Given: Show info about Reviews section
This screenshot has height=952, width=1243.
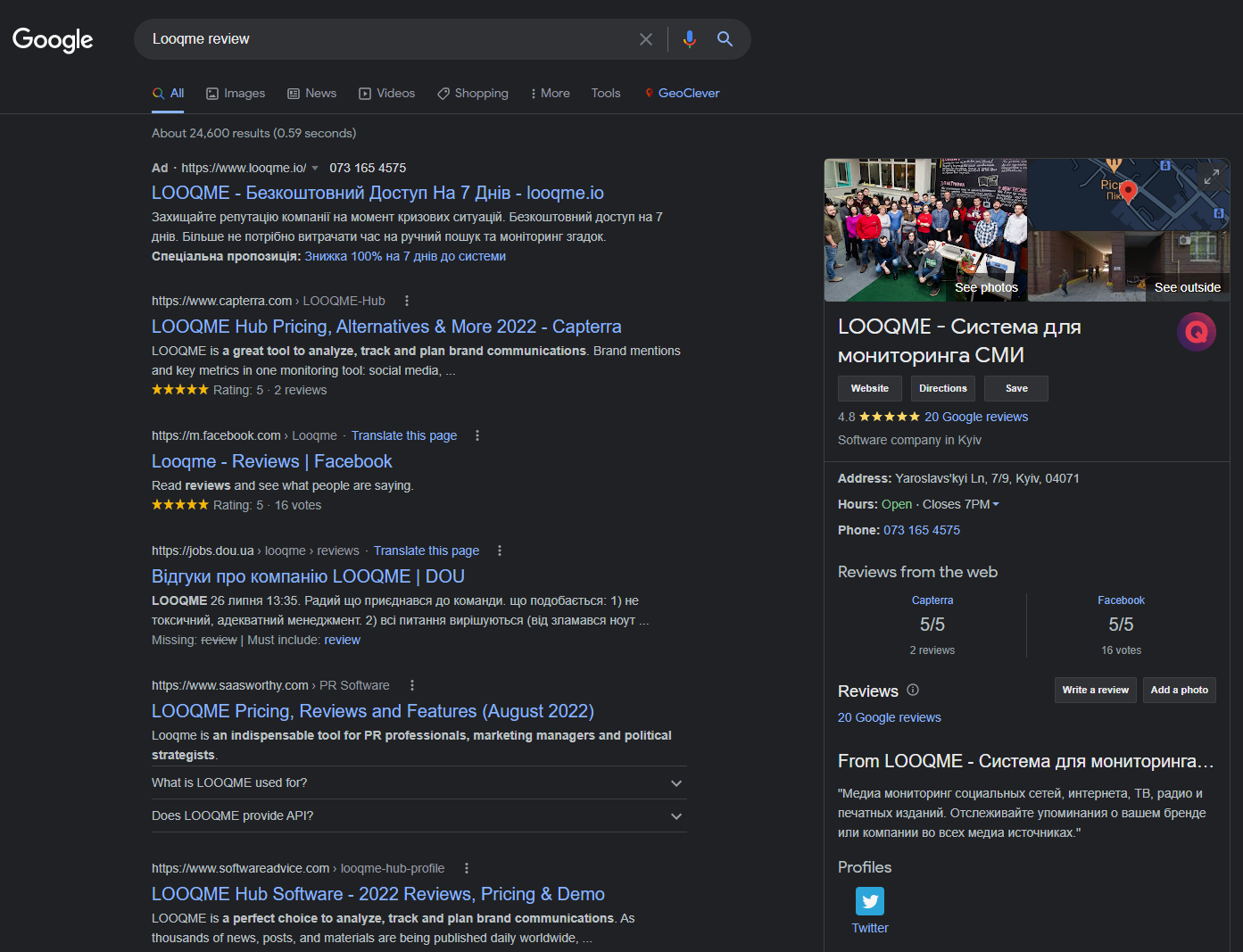Looking at the screenshot, I should click(x=913, y=690).
